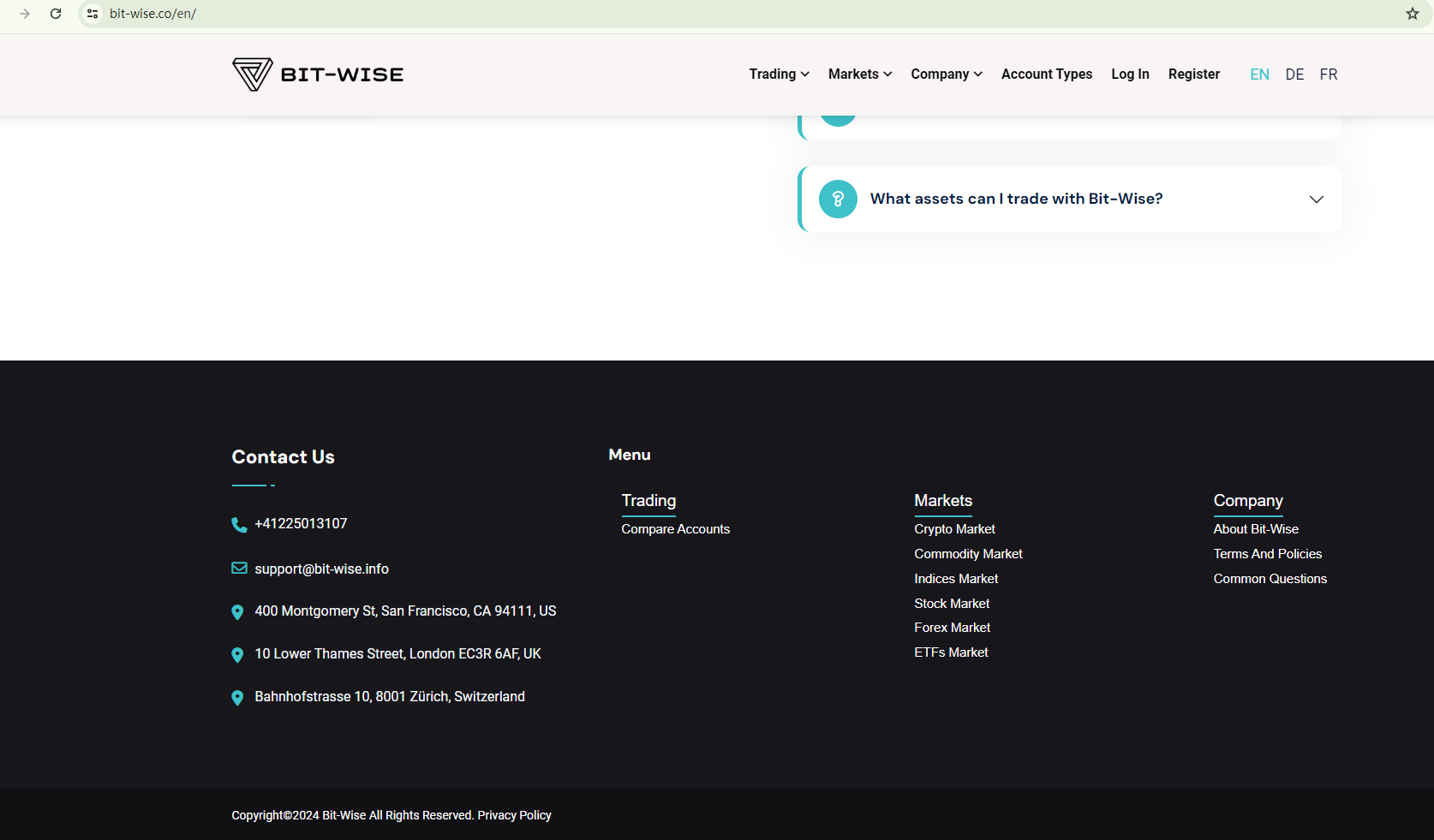Click the browser address bar URL
Viewport: 1434px width, 840px height.
tap(152, 14)
